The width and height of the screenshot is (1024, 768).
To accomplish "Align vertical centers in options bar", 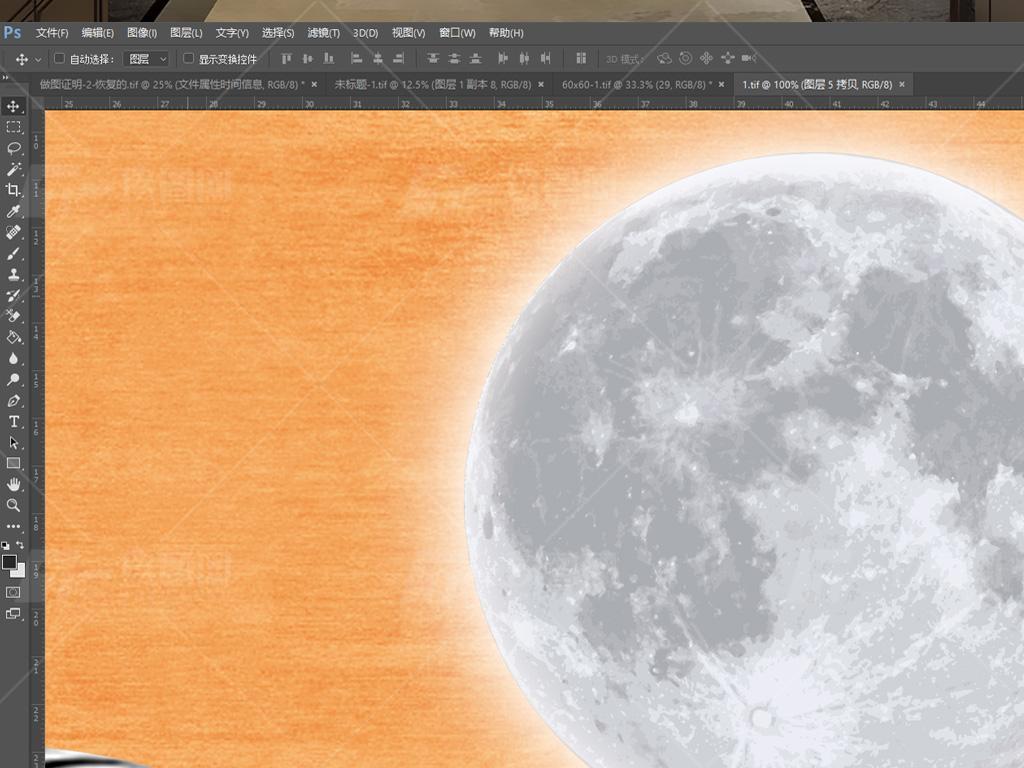I will click(308, 59).
